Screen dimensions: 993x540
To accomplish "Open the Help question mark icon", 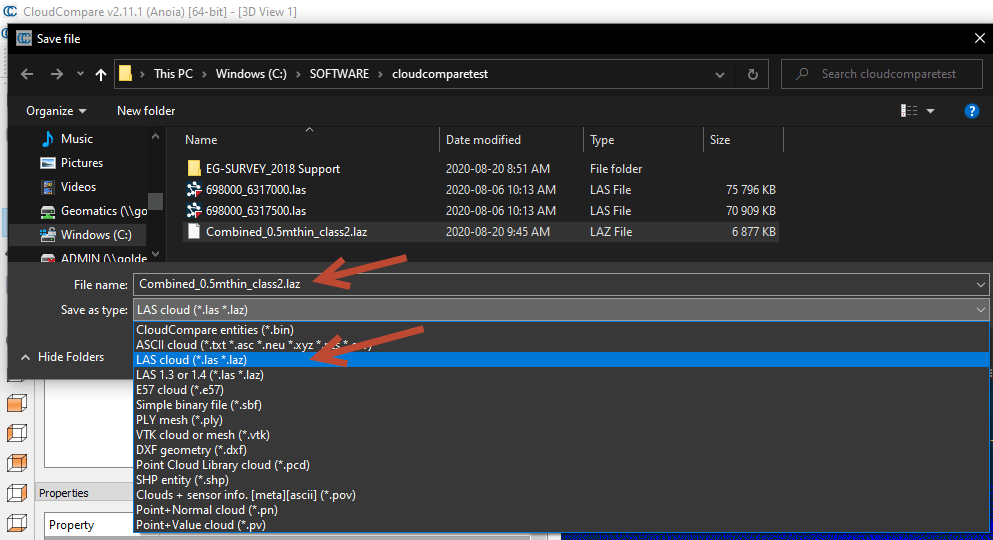I will 971,111.
